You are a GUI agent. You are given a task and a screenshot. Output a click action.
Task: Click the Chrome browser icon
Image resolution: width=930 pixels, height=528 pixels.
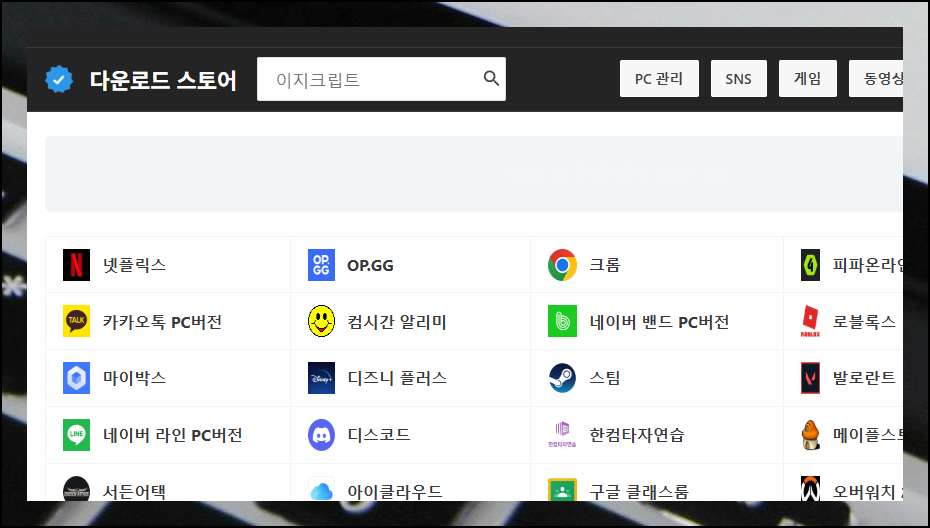(x=562, y=265)
